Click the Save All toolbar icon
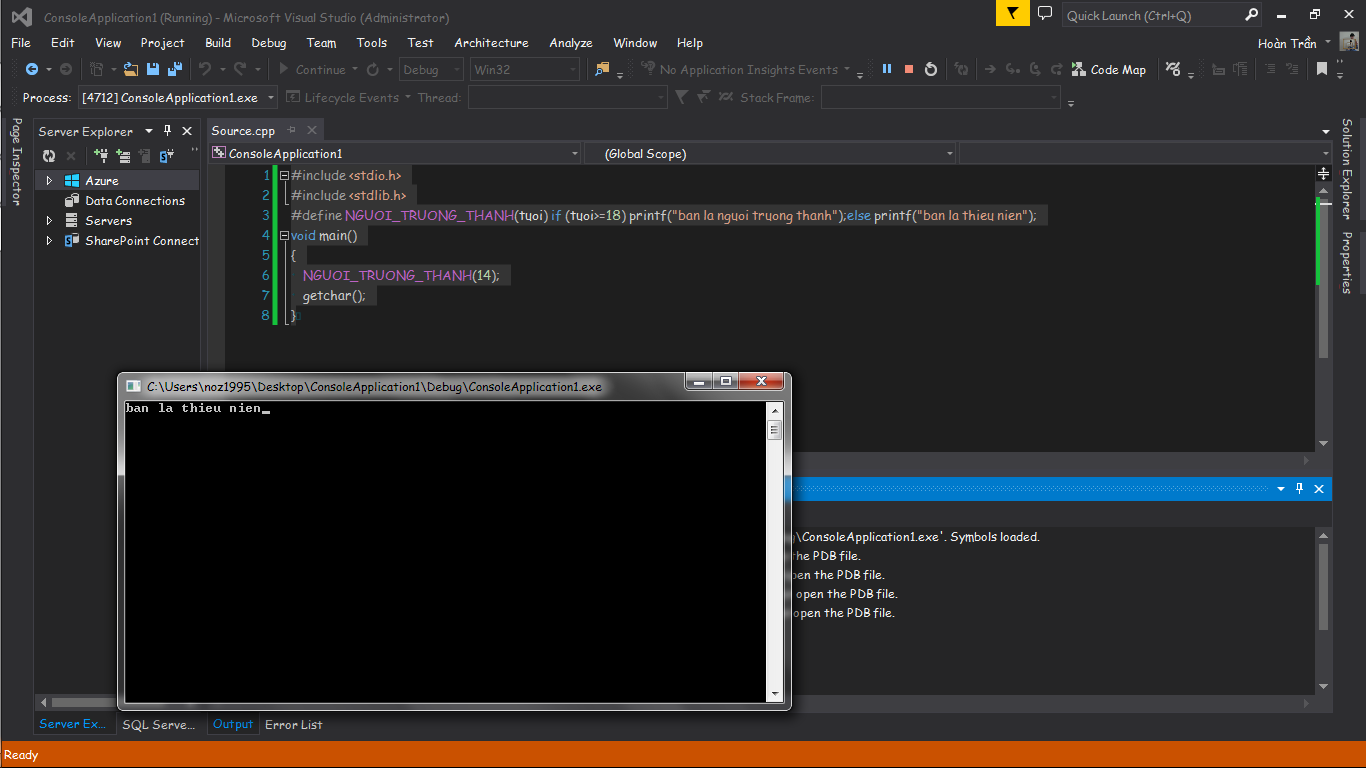Image resolution: width=1366 pixels, height=768 pixels. [x=174, y=69]
